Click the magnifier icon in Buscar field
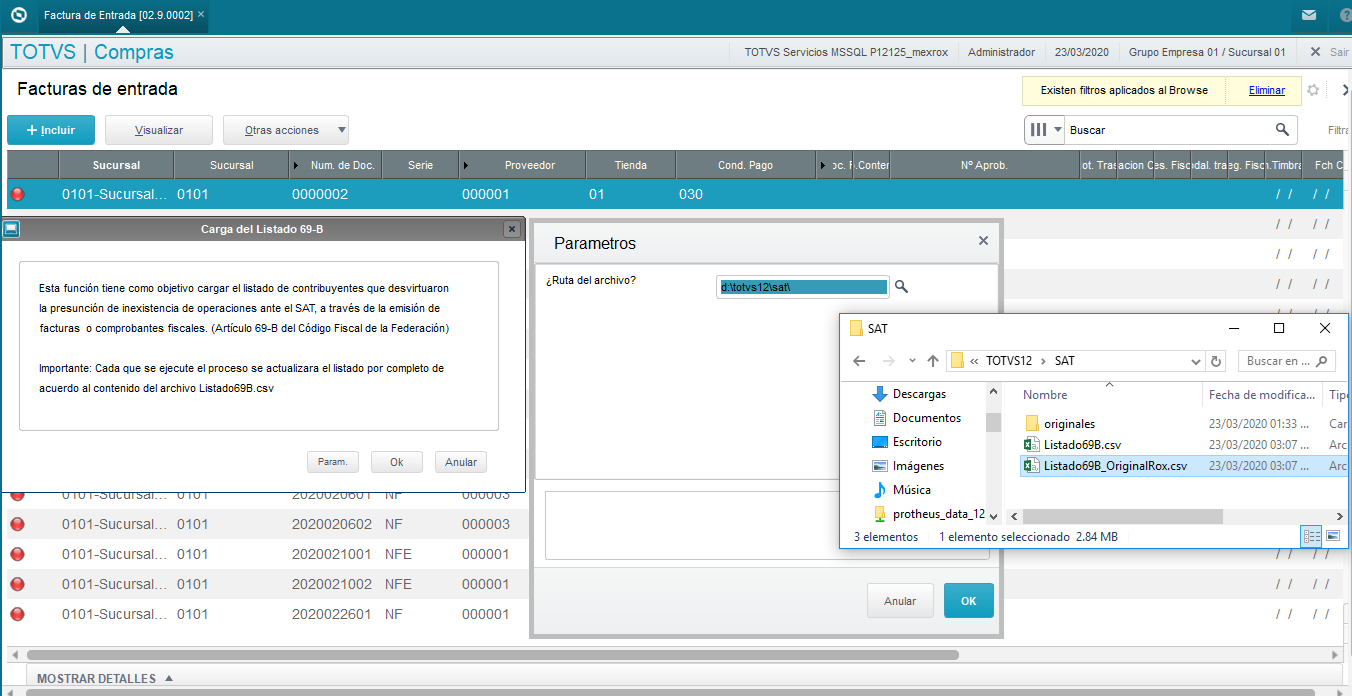This screenshot has height=696, width=1352. pyautogui.click(x=1283, y=130)
